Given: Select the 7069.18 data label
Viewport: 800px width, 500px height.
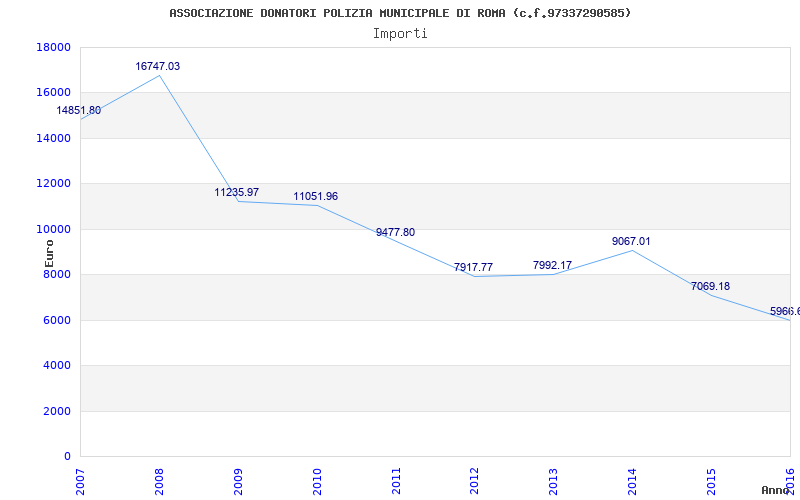Looking at the screenshot, I should (710, 286).
